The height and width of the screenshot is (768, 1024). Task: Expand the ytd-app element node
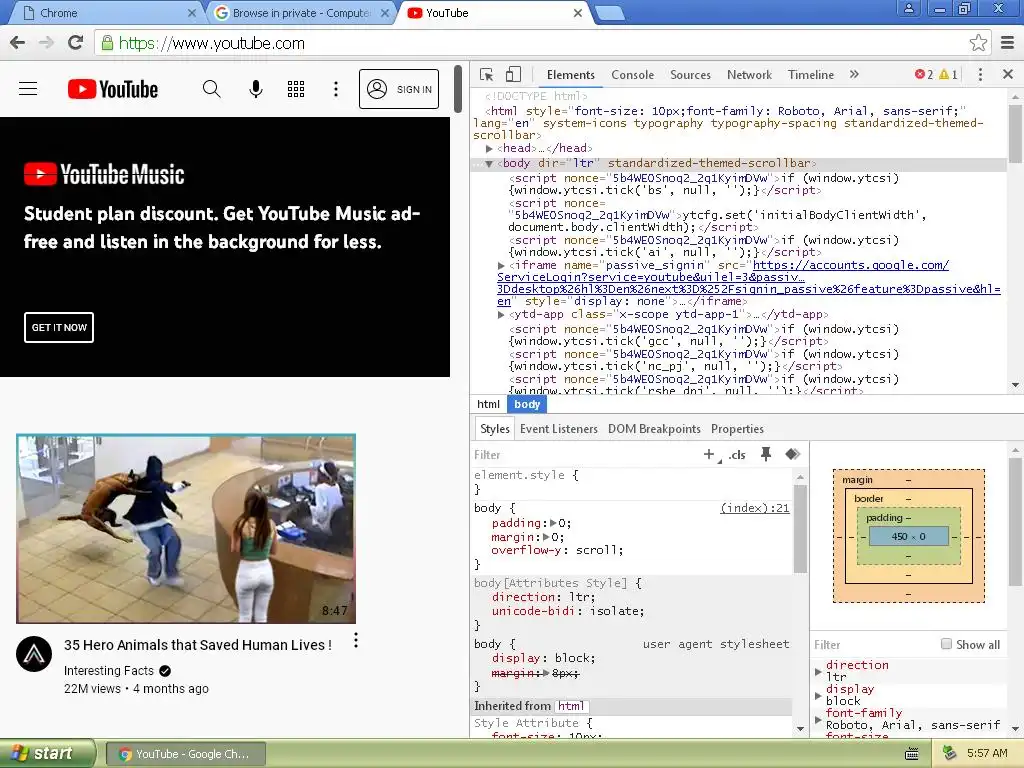pos(501,315)
